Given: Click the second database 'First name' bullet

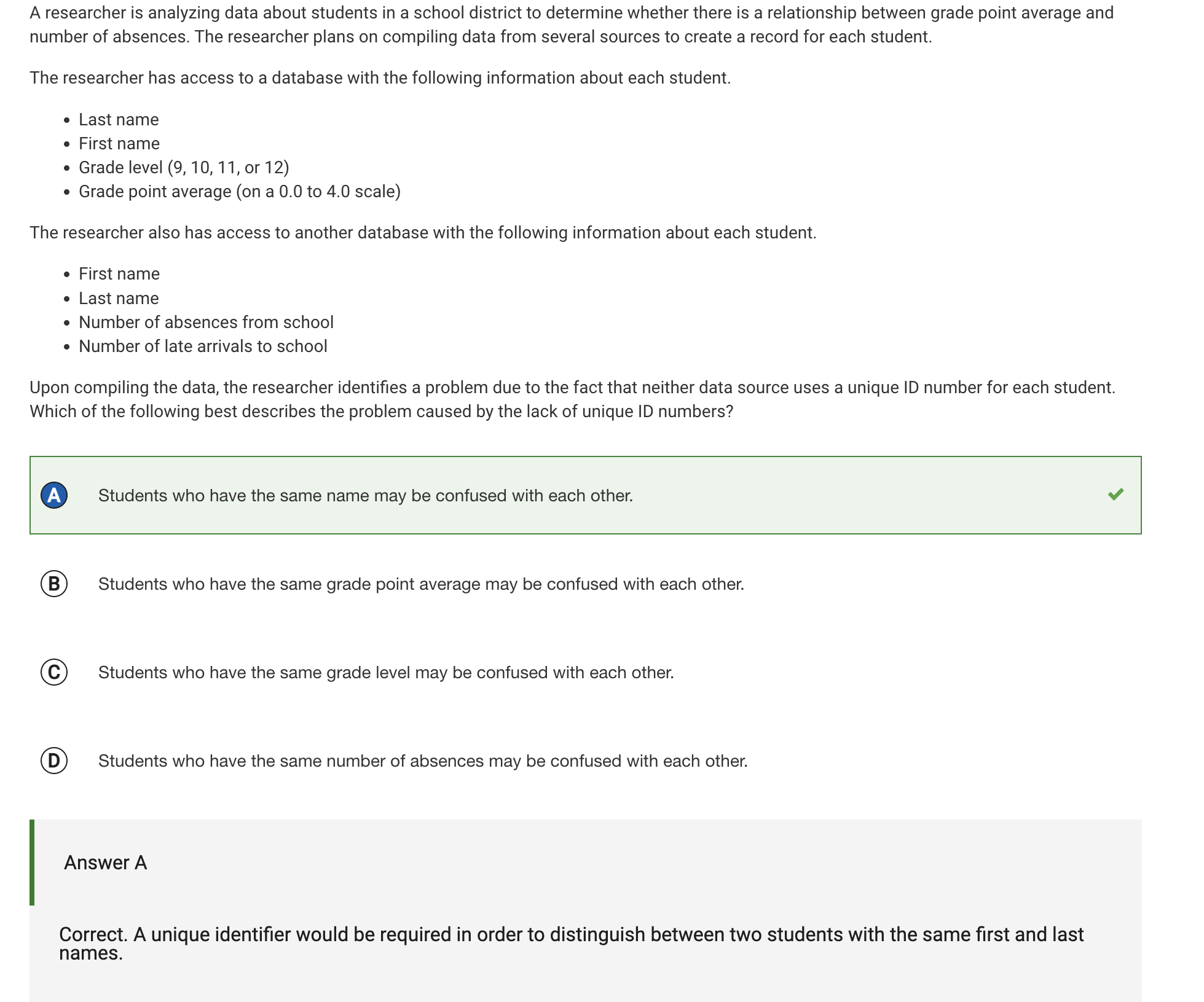Looking at the screenshot, I should (x=119, y=274).
